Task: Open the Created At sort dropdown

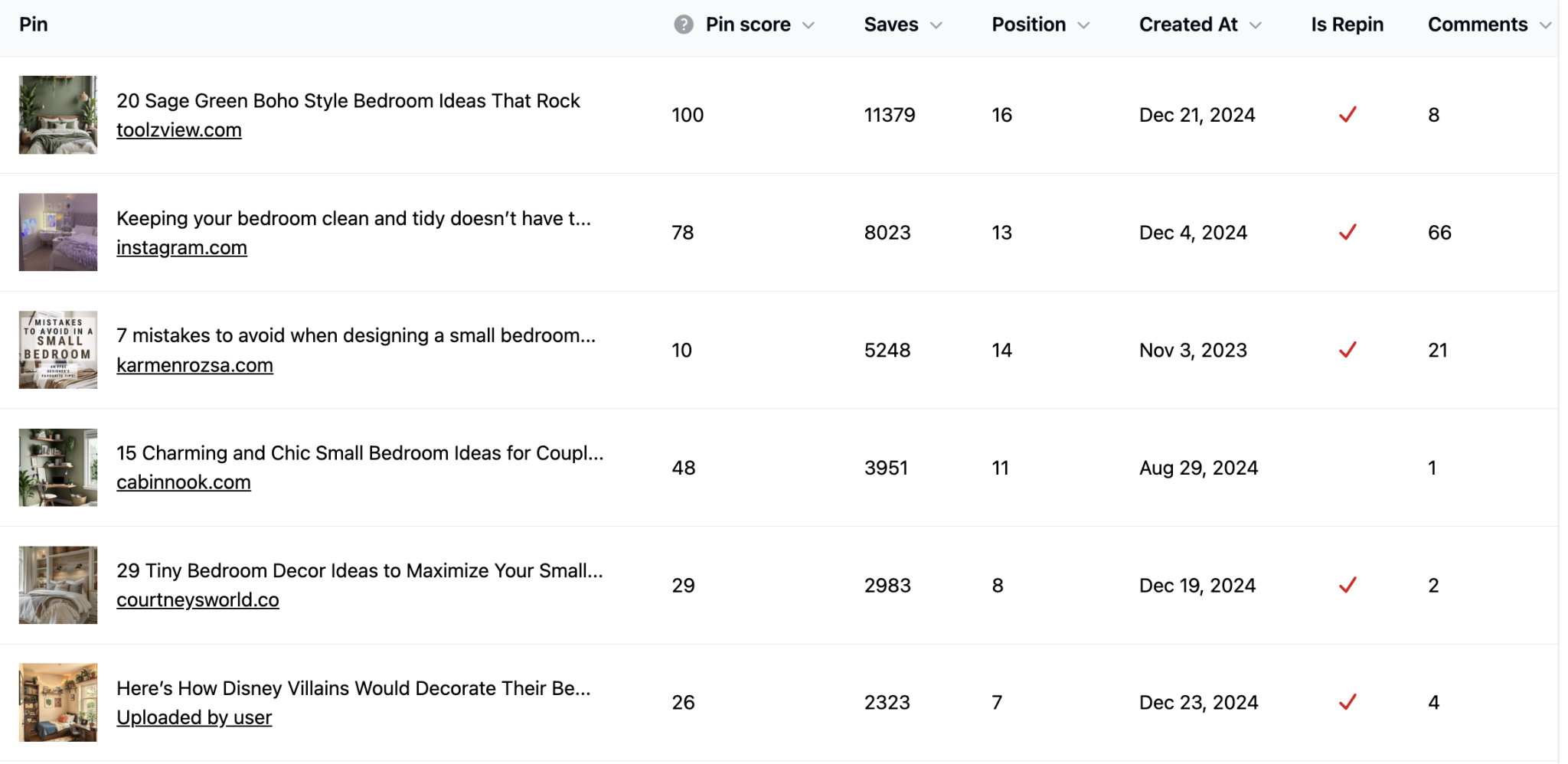Action: coord(1256,24)
